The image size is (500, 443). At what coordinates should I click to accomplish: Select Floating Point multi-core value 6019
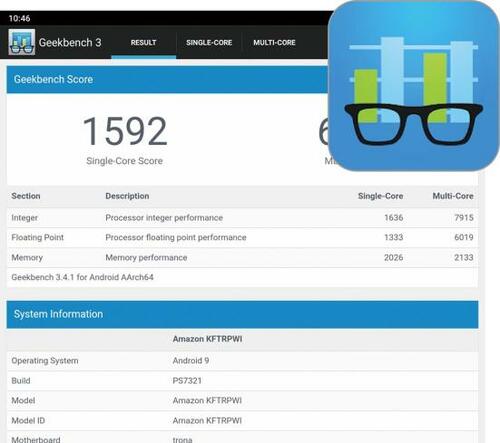coord(464,237)
